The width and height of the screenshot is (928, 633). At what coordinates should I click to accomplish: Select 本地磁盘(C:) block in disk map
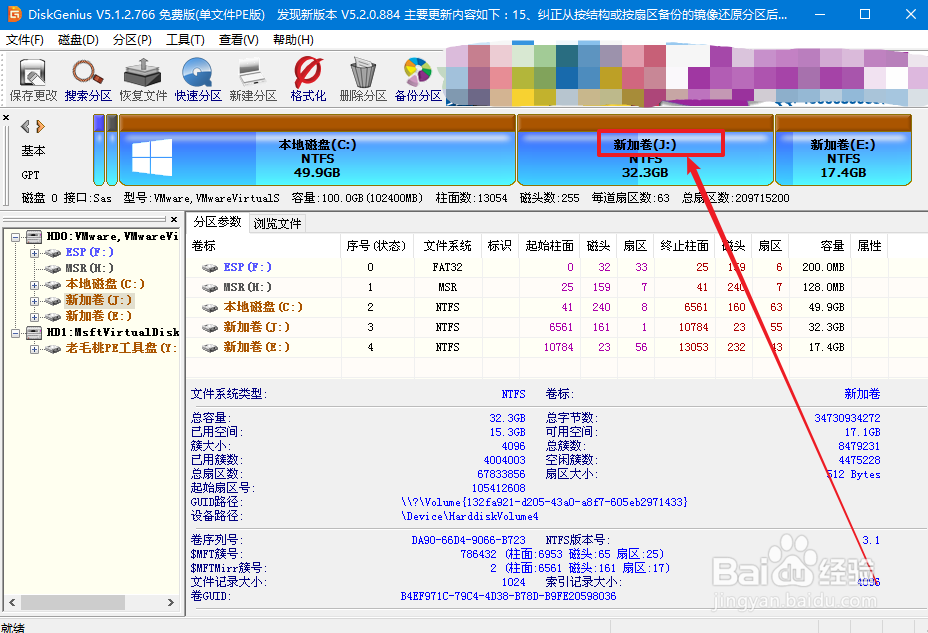pyautogui.click(x=317, y=150)
